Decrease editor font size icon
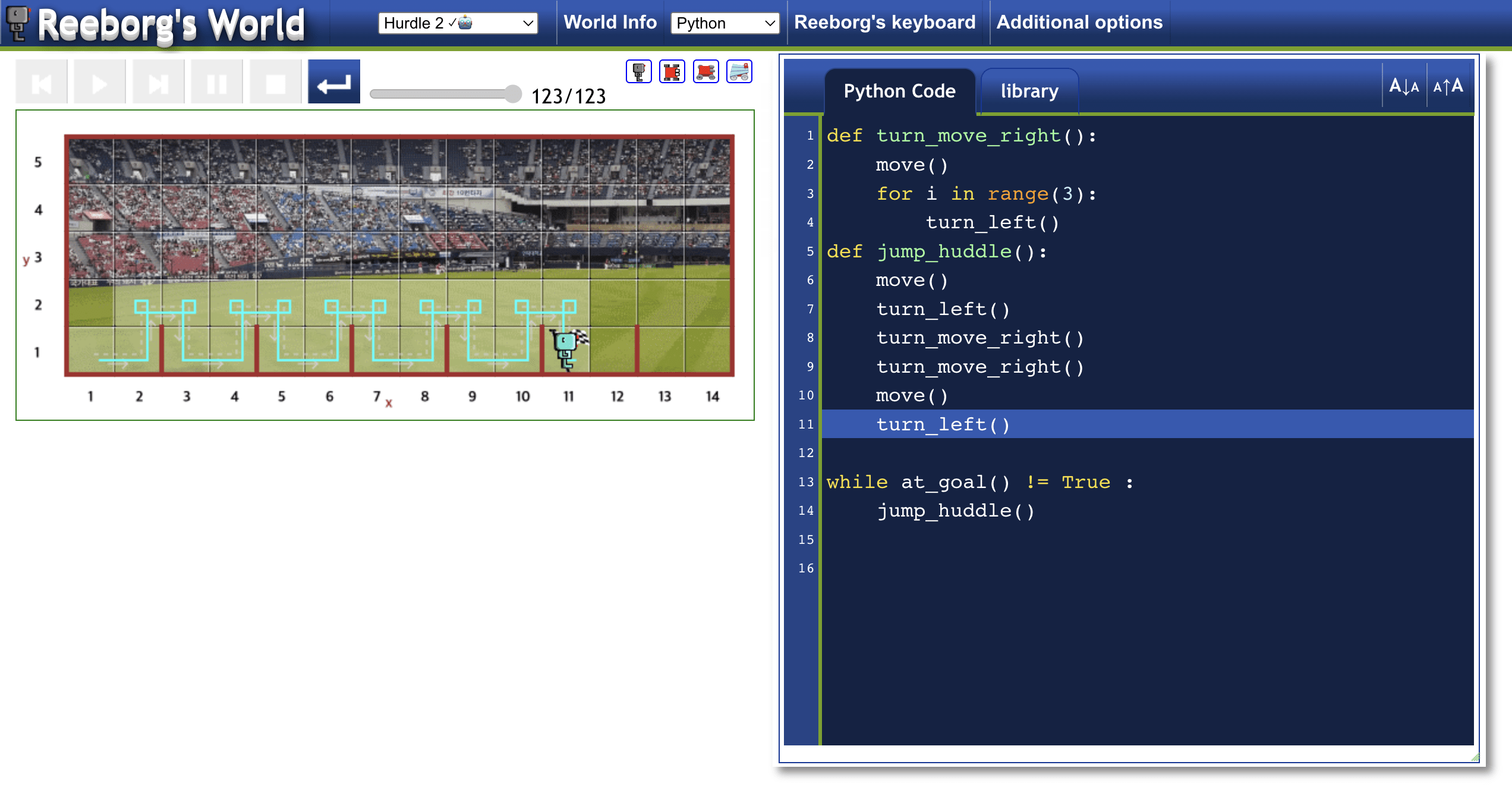The image size is (1512, 787). [x=1404, y=87]
